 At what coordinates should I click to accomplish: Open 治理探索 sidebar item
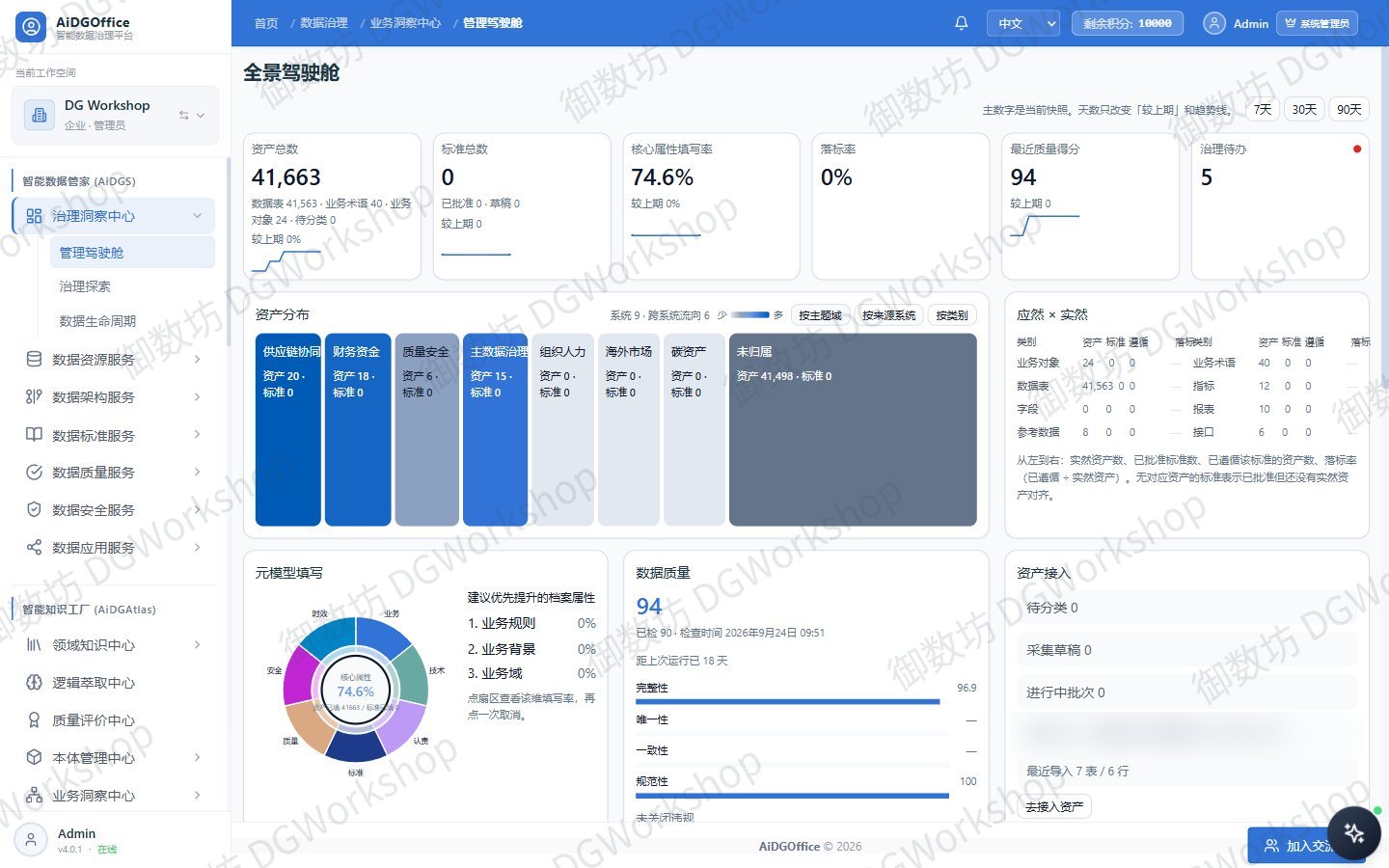(x=132, y=286)
